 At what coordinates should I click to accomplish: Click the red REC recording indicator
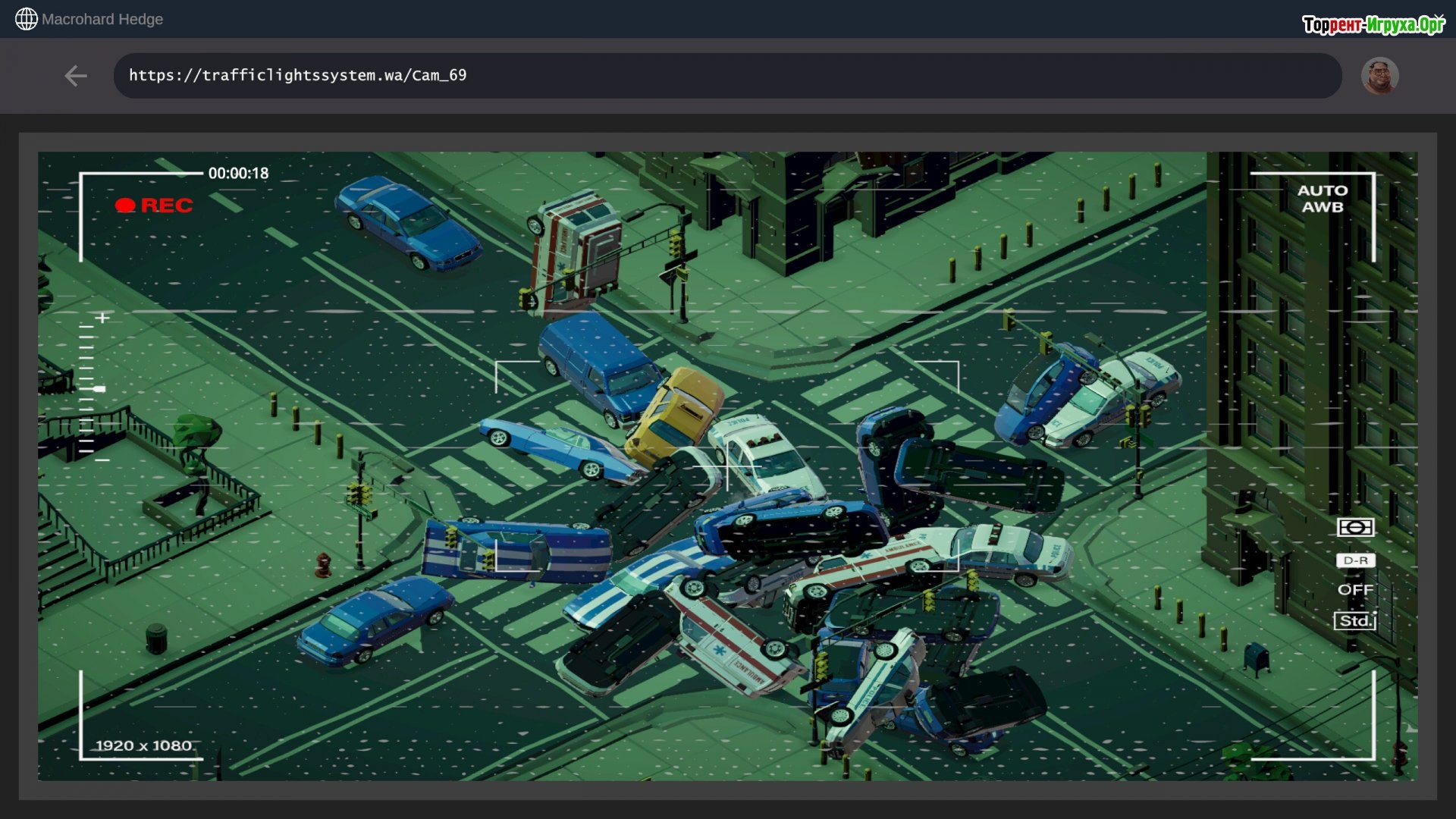(155, 206)
